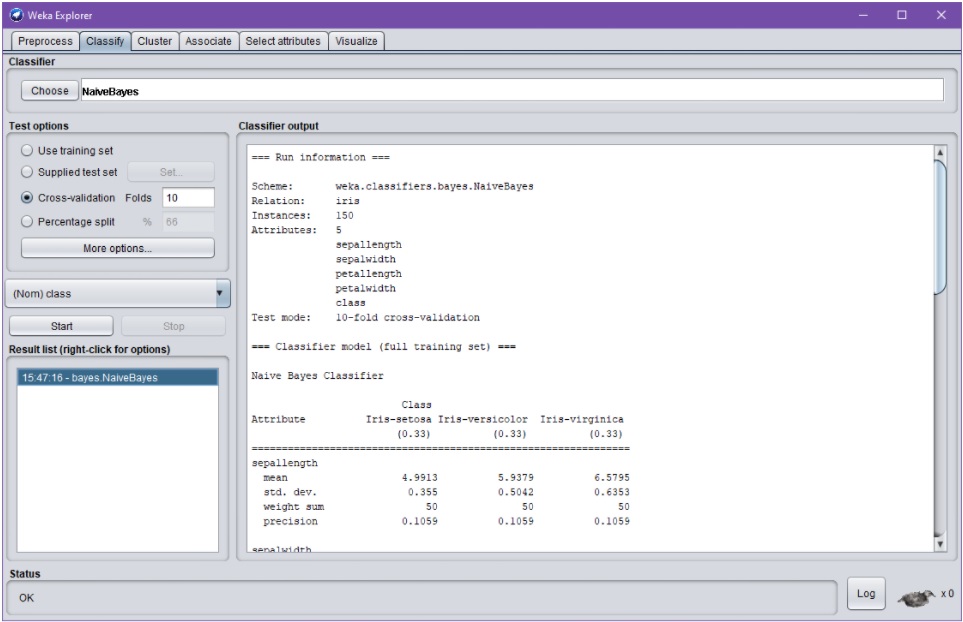Viewport: 963px width, 622px height.
Task: Select Supplied test set option
Action: [27, 172]
